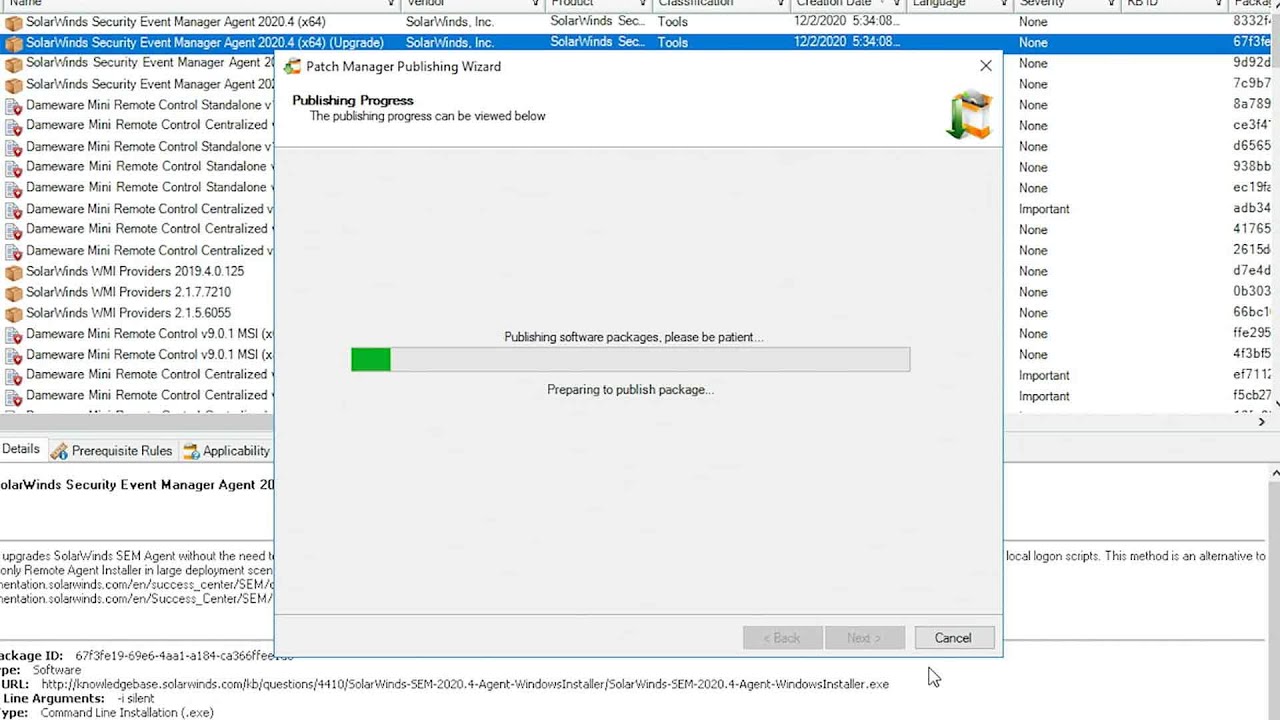Click the package ID cell starting with ce3f4
This screenshot has height=720, width=1280.
tap(1253, 126)
